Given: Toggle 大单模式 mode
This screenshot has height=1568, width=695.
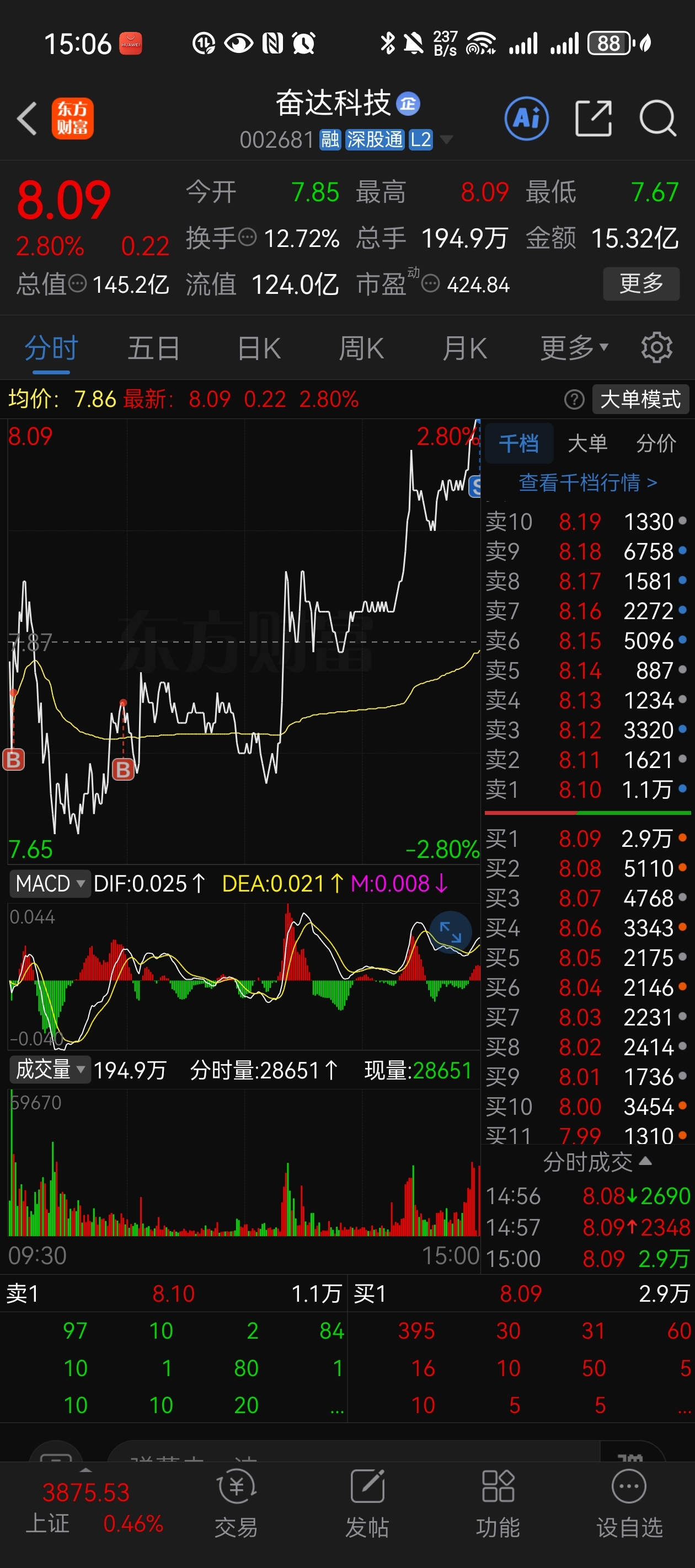Looking at the screenshot, I should point(640,399).
